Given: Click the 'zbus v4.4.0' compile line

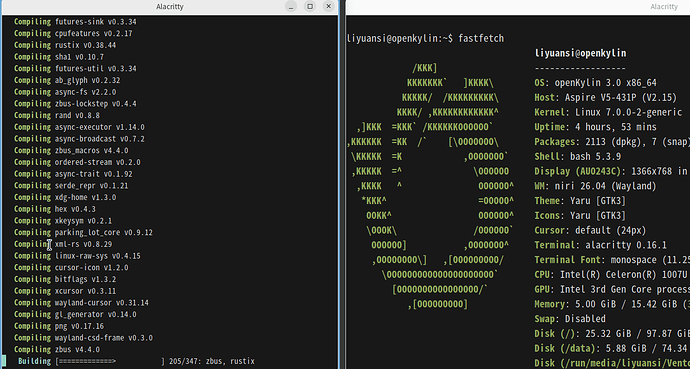Looking at the screenshot, I should 57,350.
